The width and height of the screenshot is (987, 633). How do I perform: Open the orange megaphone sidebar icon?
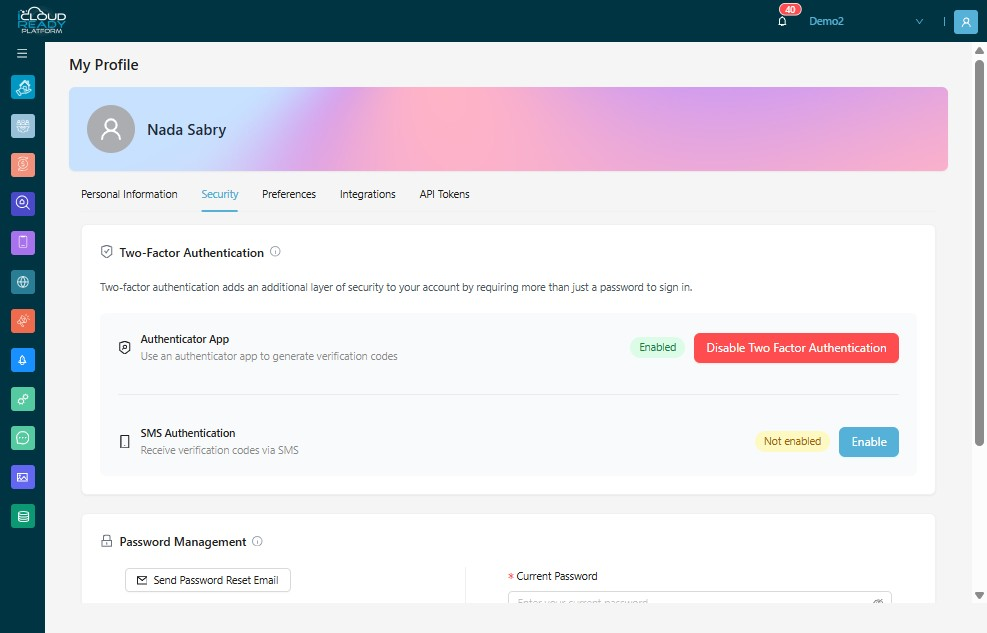click(x=23, y=321)
